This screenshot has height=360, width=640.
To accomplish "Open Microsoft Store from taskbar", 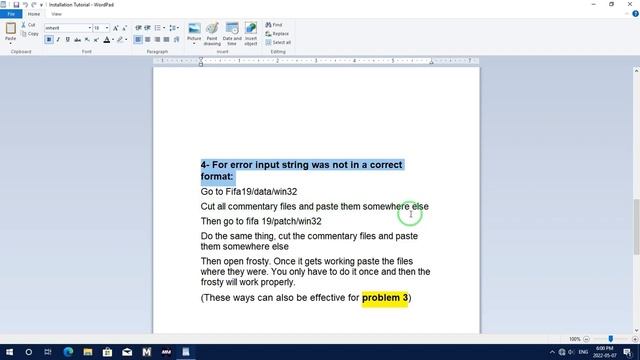I will (107, 352).
